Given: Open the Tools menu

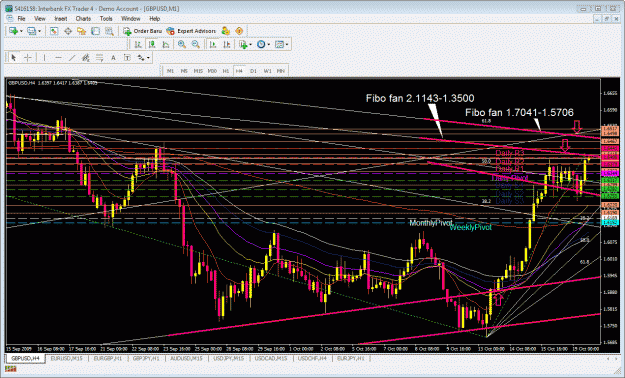Looking at the screenshot, I should pos(106,18).
